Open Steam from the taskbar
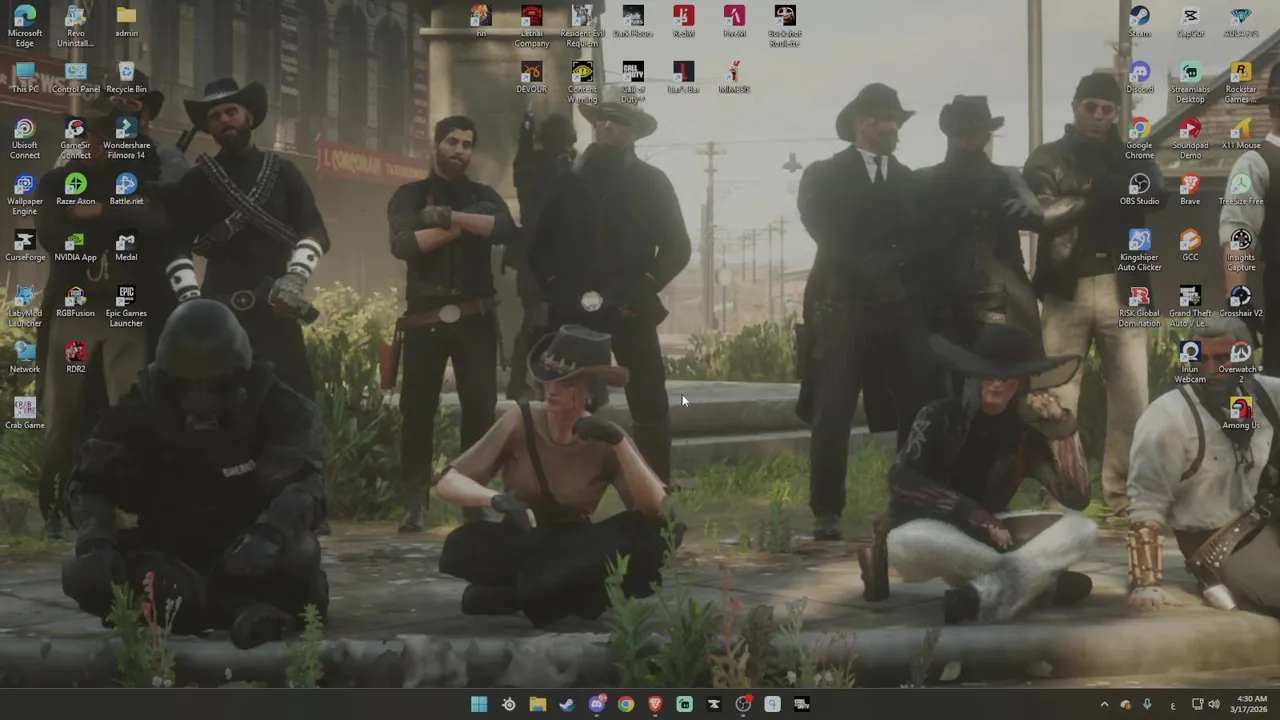This screenshot has height=720, width=1280. pos(567,704)
